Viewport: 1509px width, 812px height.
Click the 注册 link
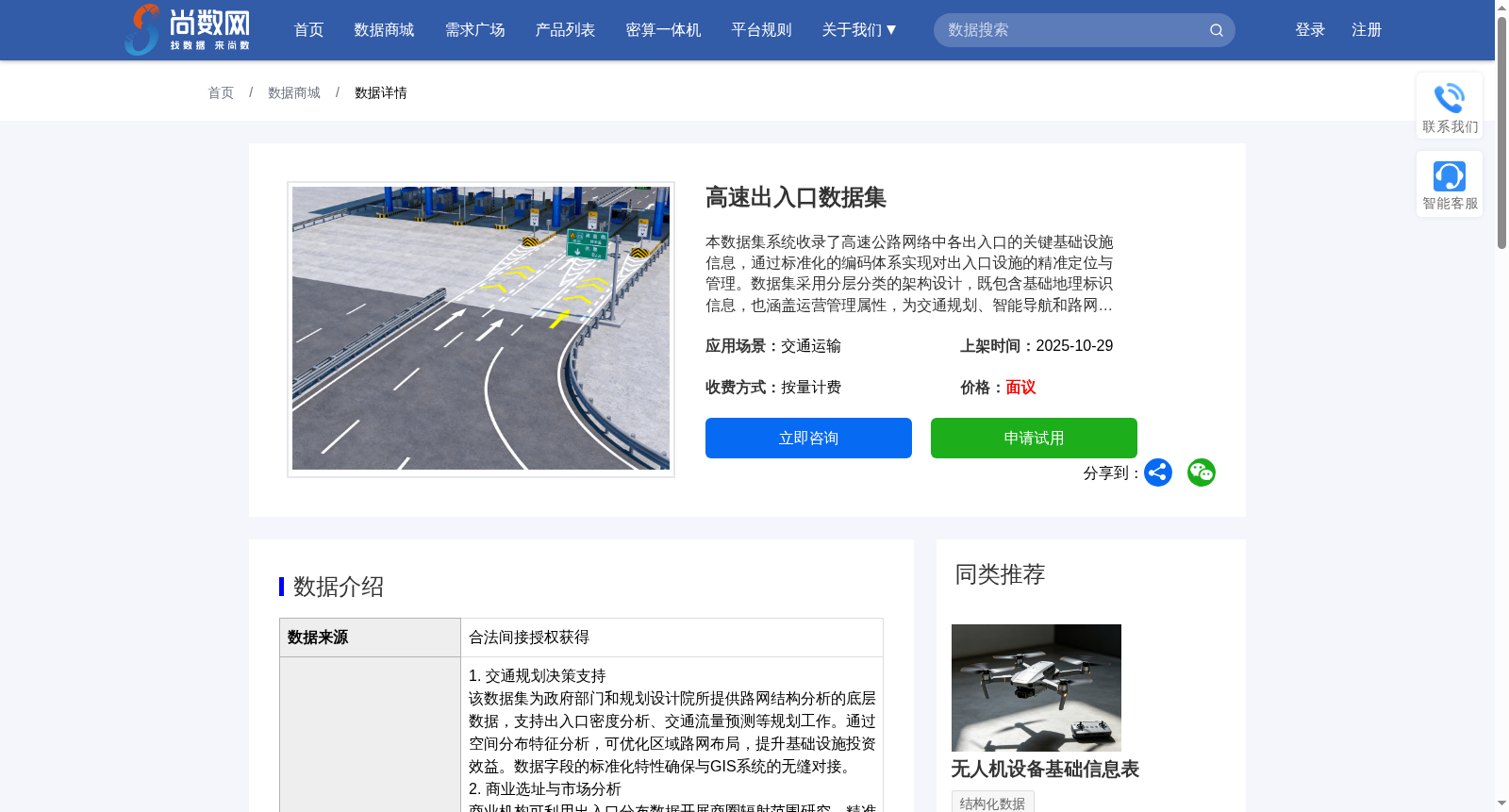1367,30
